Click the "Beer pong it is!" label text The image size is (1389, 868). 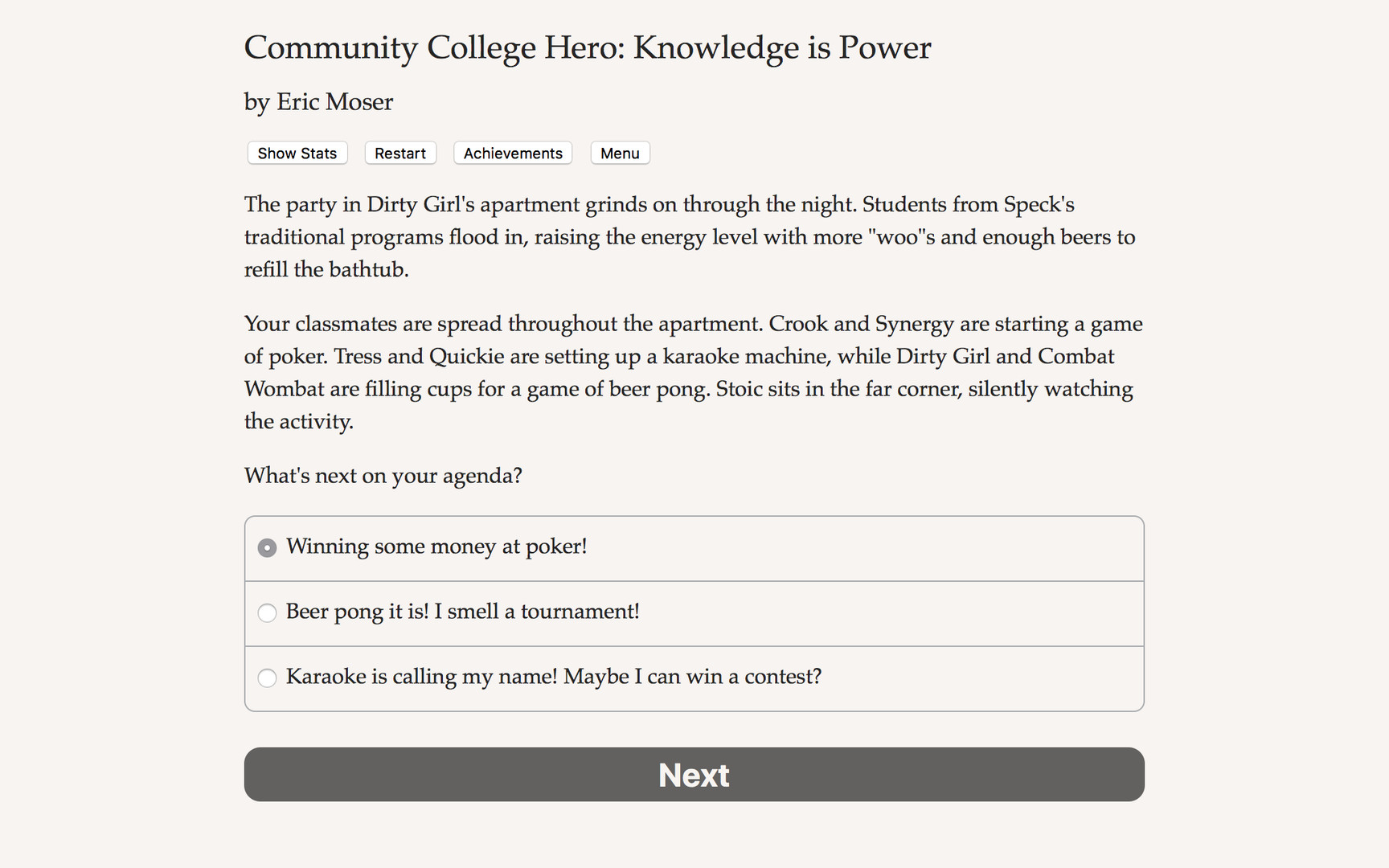(463, 612)
